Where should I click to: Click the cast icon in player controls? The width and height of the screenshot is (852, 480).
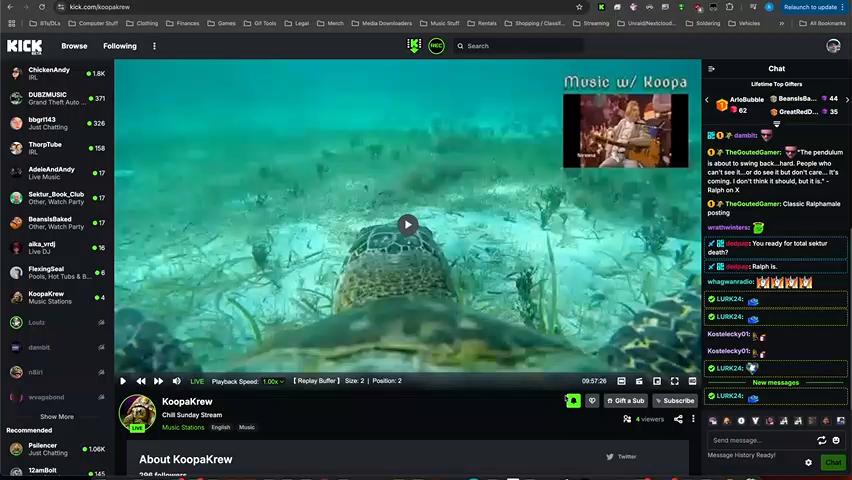pyautogui.click(x=639, y=381)
